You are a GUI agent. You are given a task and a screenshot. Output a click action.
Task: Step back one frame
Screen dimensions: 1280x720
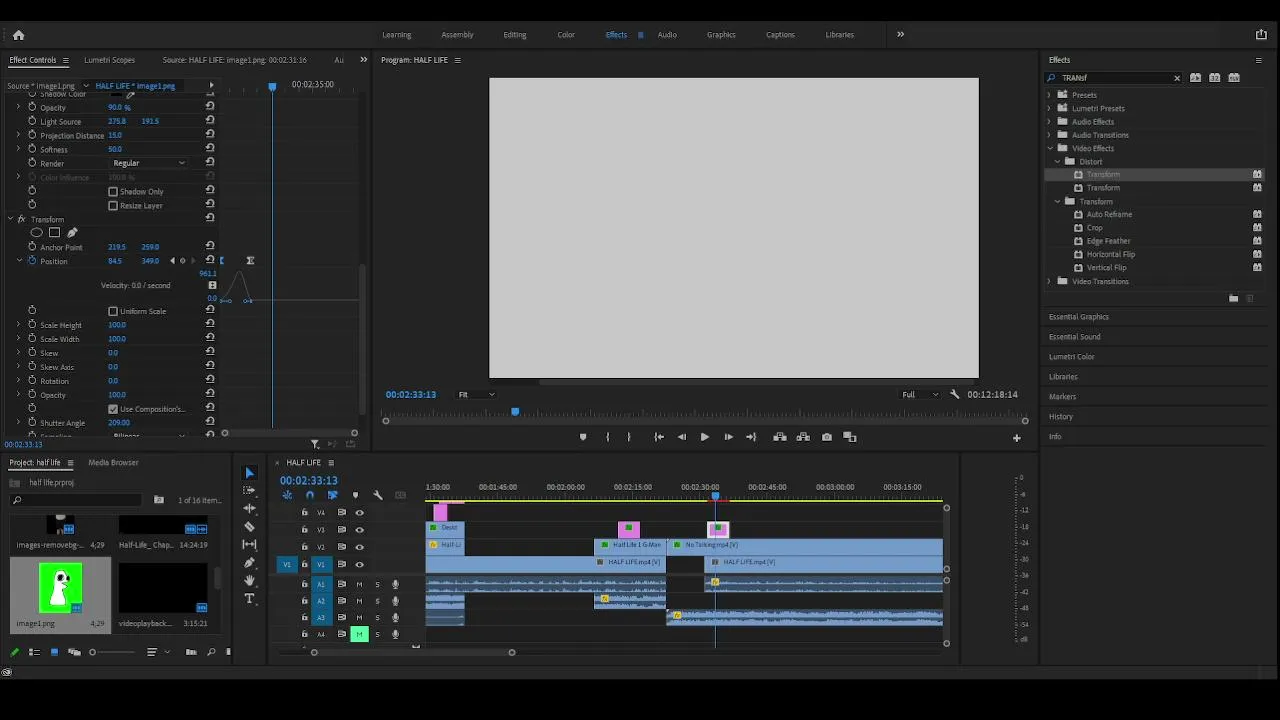coord(682,437)
